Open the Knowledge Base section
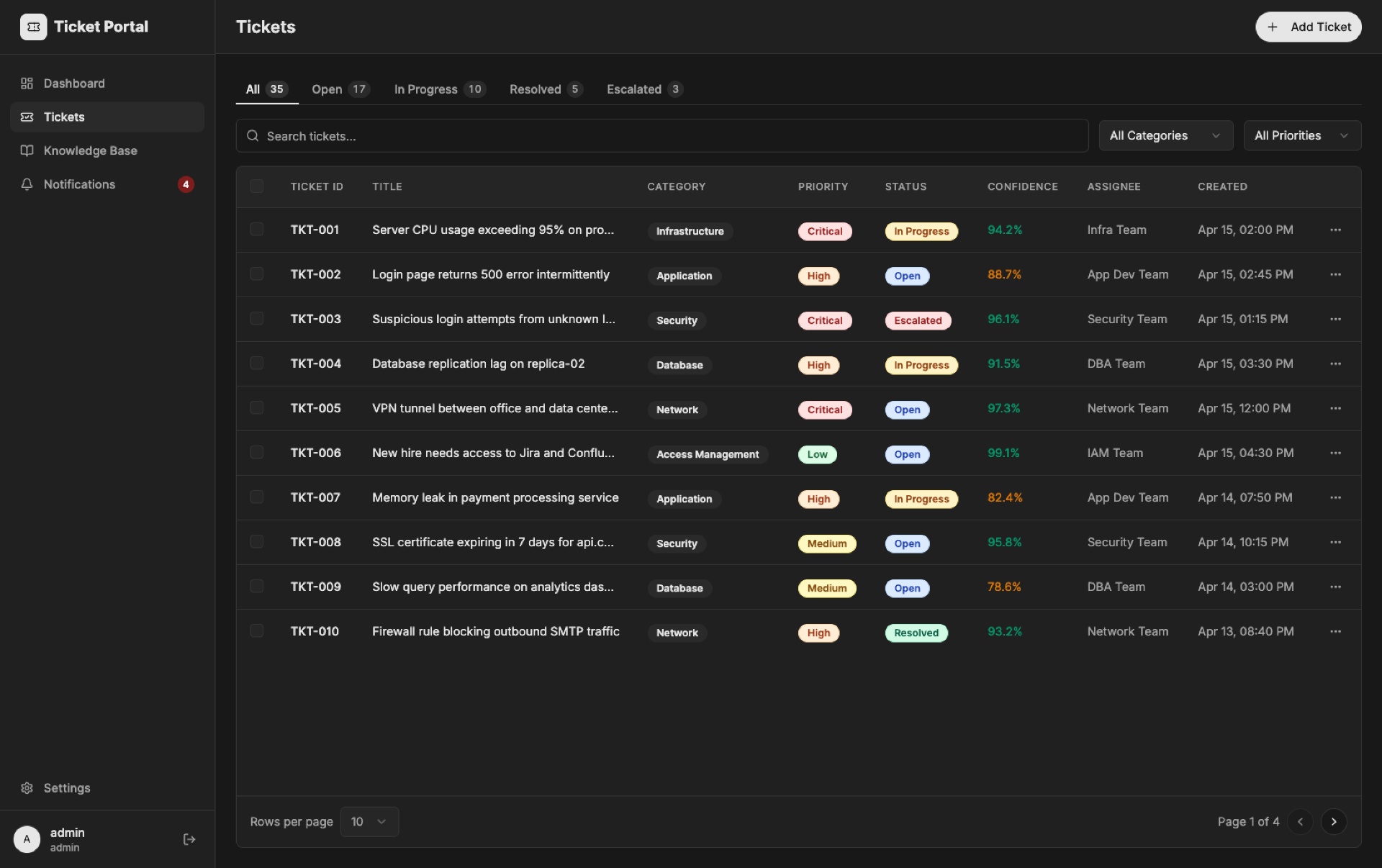 coord(90,151)
